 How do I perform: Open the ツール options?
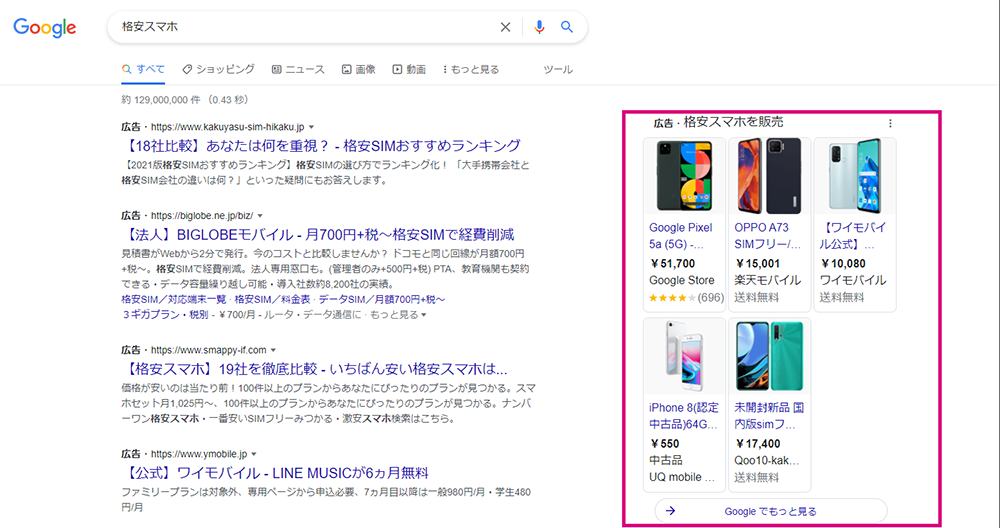[x=558, y=70]
